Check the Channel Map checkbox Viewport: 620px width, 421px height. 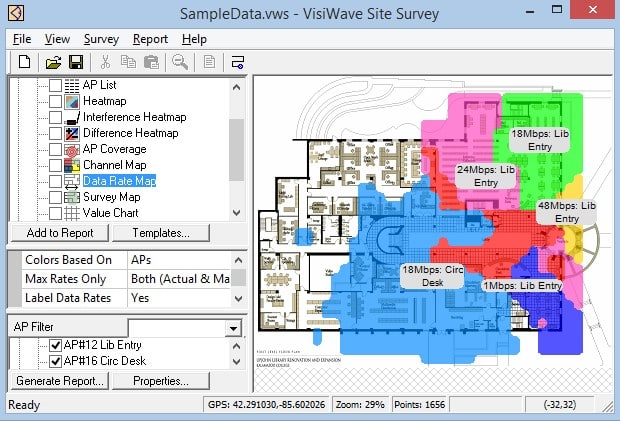pyautogui.click(x=55, y=165)
